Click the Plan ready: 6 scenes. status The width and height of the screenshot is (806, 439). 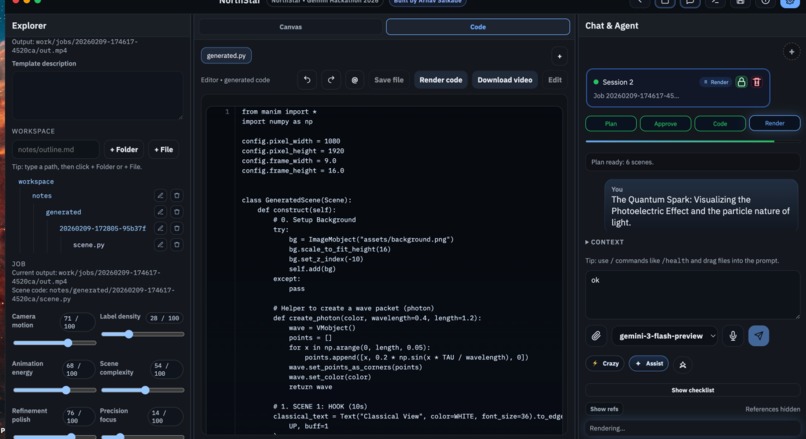(x=692, y=162)
